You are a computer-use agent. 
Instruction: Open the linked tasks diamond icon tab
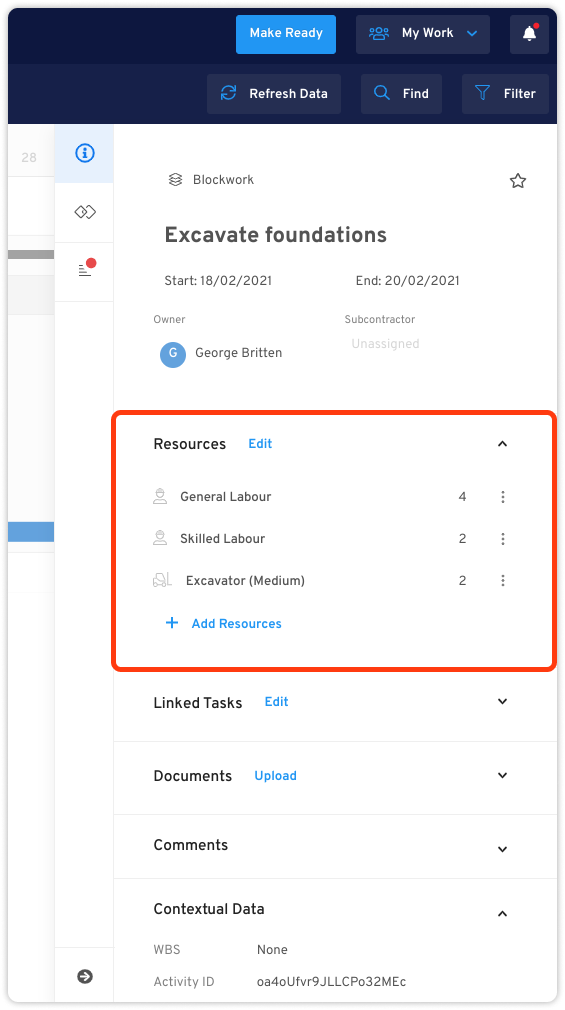pos(84,212)
